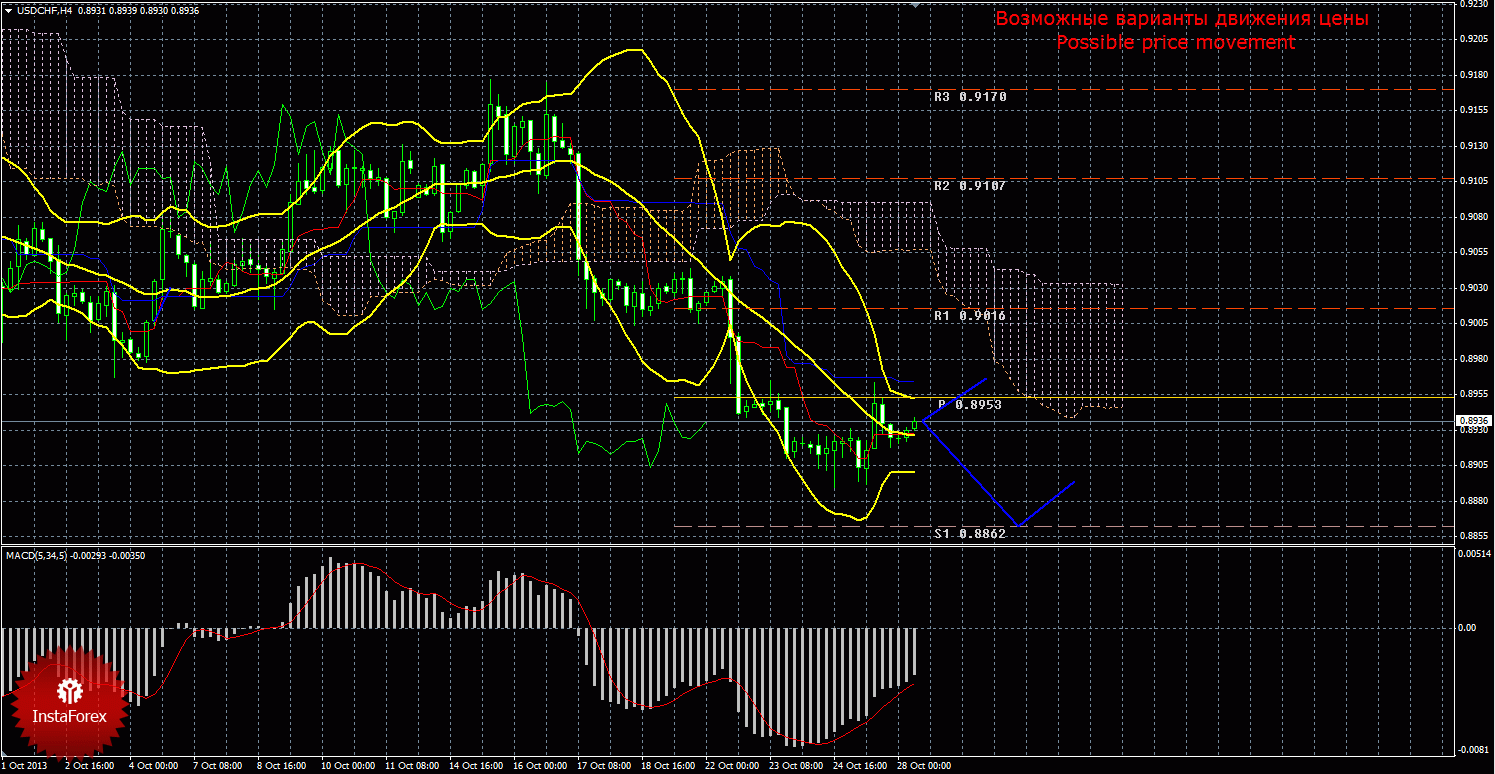Click the current price tag 0.8936

[x=1475, y=421]
